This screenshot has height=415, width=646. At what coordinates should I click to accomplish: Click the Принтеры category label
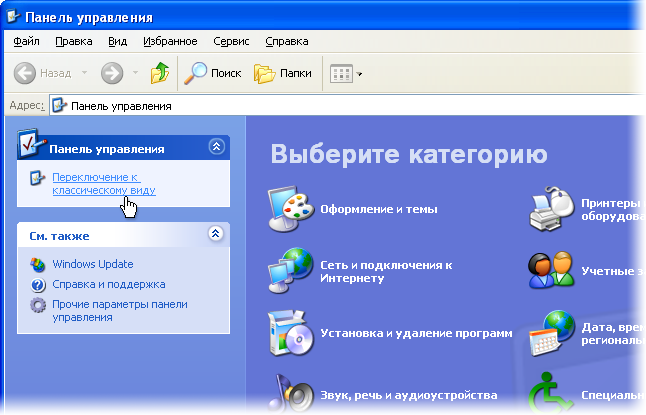click(611, 209)
